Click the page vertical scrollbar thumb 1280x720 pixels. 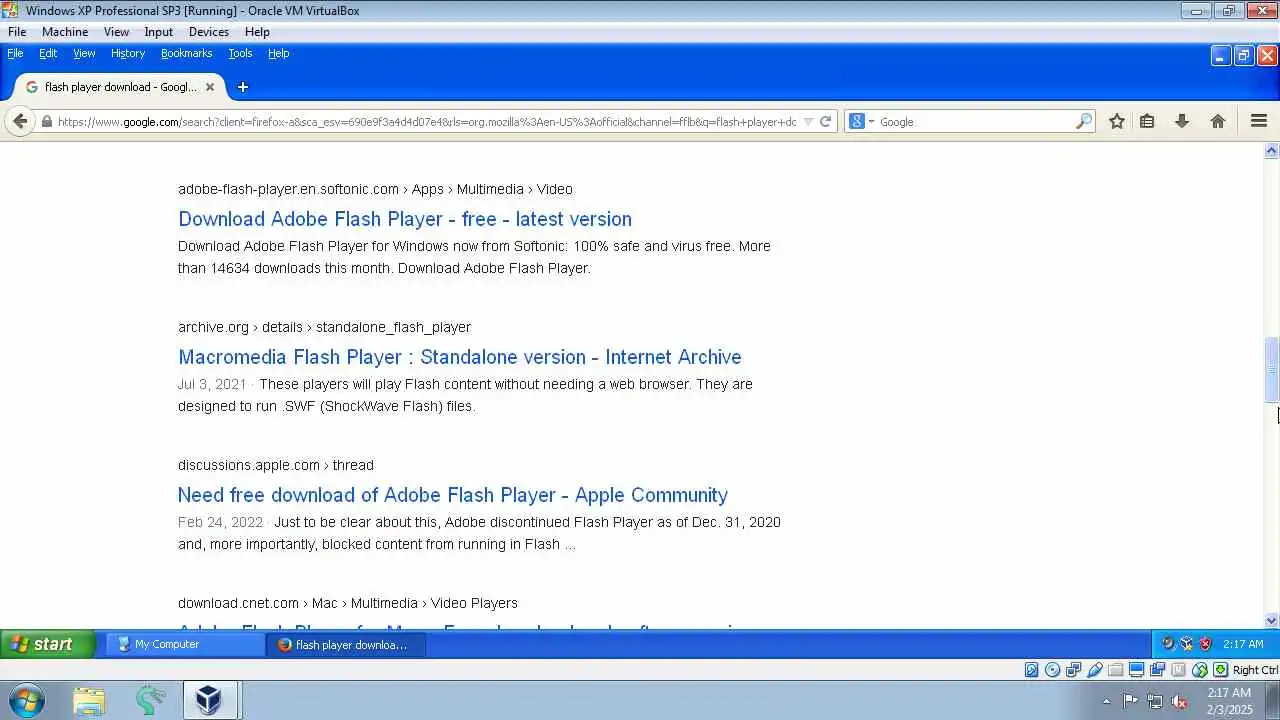tap(1272, 370)
